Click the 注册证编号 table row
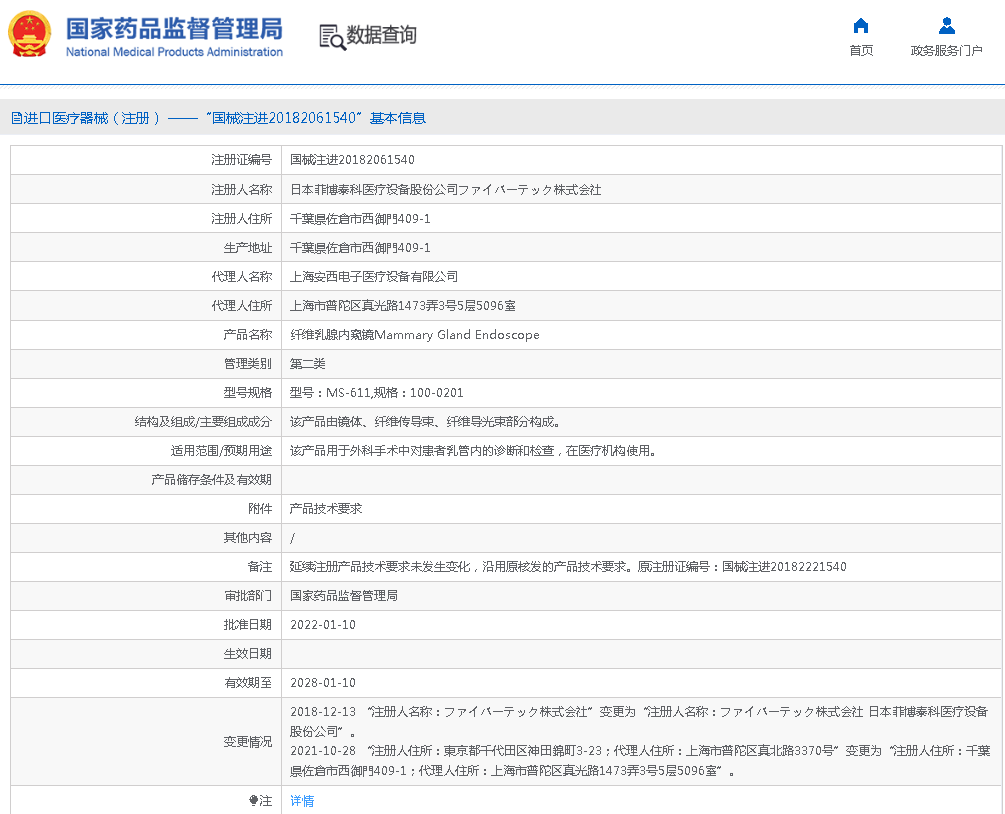The height and width of the screenshot is (814, 1005). tap(500, 160)
